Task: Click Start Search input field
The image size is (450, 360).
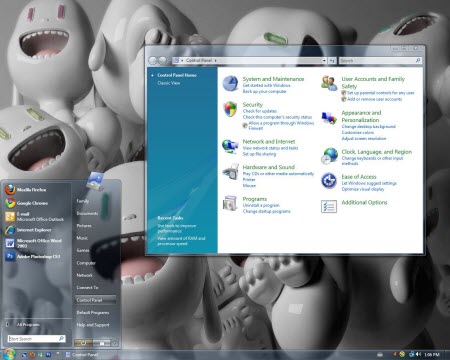Action: coord(36,339)
